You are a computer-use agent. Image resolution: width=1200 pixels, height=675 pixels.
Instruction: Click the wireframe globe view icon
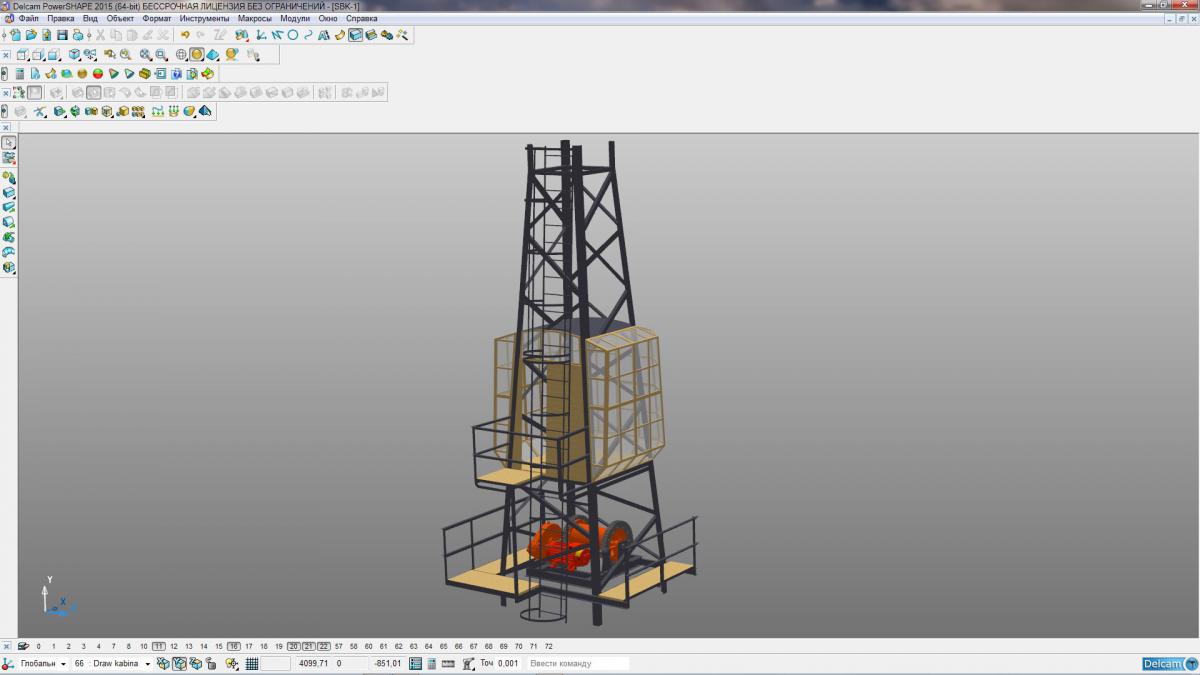coord(181,54)
